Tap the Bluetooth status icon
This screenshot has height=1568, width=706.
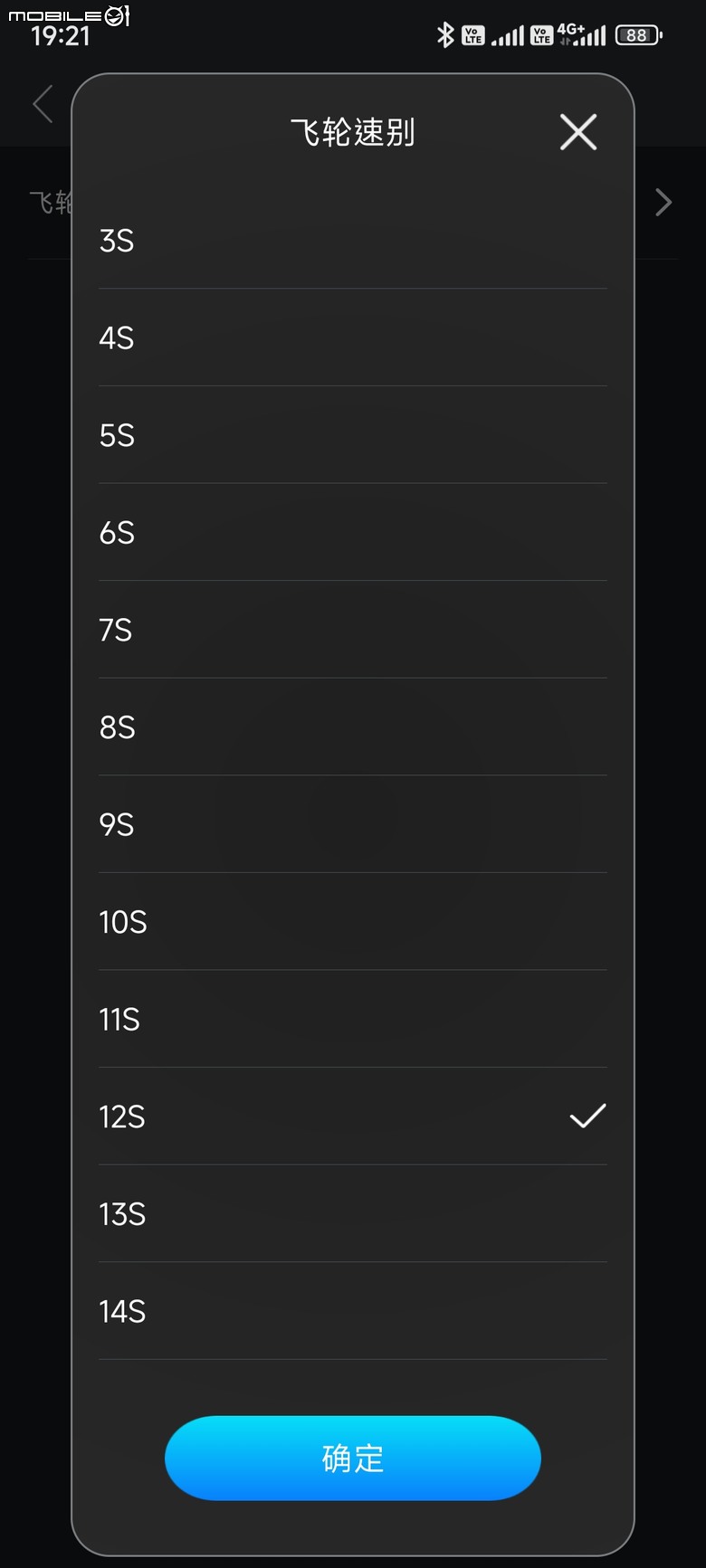(444, 35)
